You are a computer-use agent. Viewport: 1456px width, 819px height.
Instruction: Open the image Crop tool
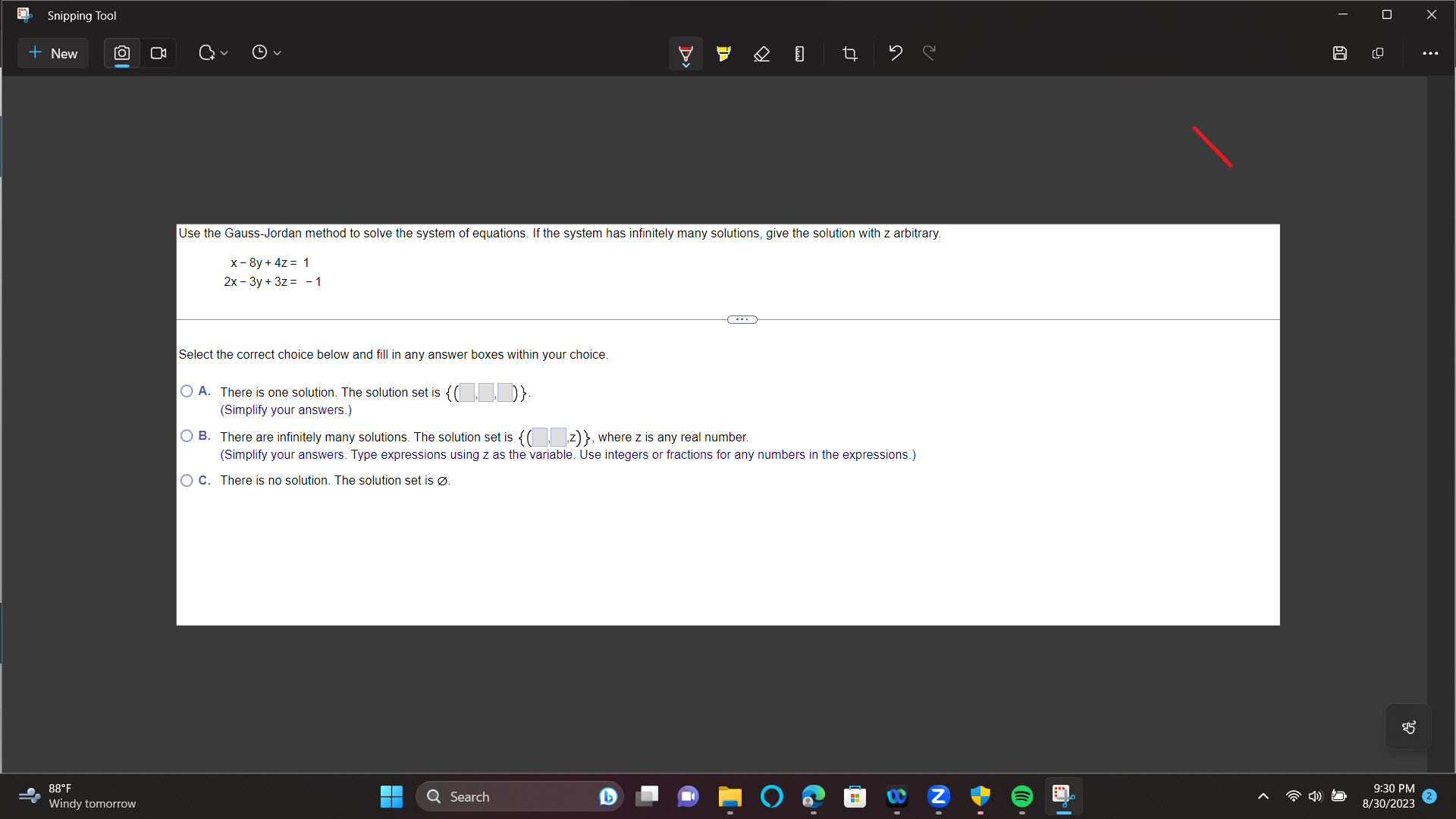click(x=849, y=53)
